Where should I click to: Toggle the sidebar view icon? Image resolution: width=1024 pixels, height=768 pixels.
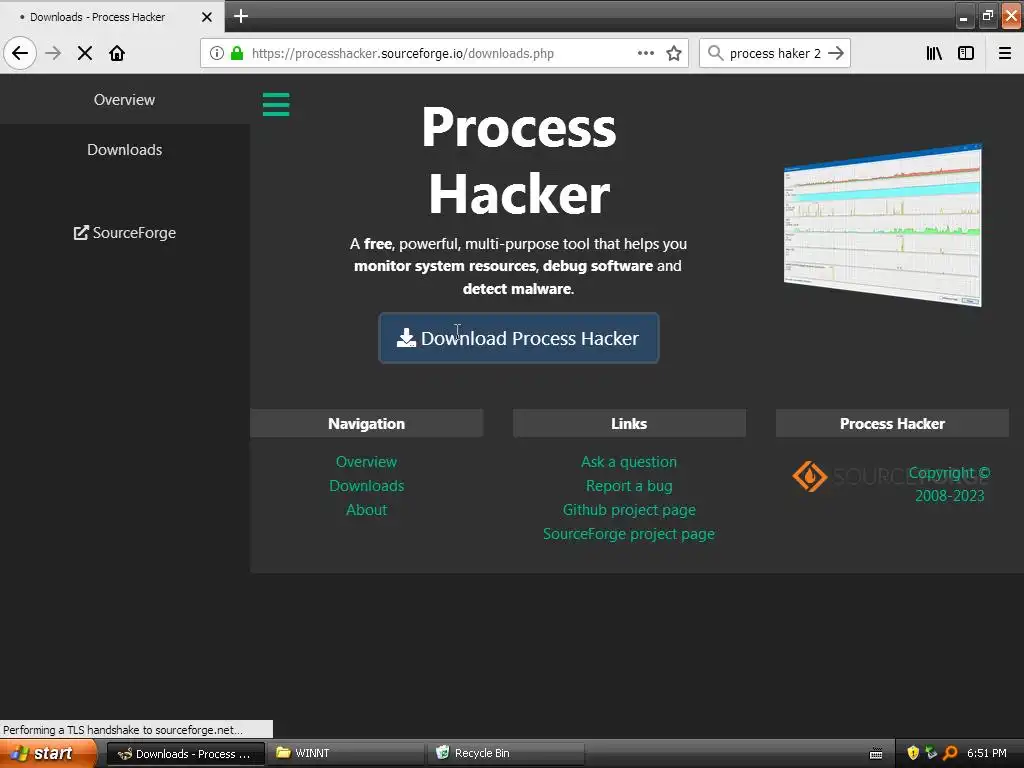coord(966,53)
